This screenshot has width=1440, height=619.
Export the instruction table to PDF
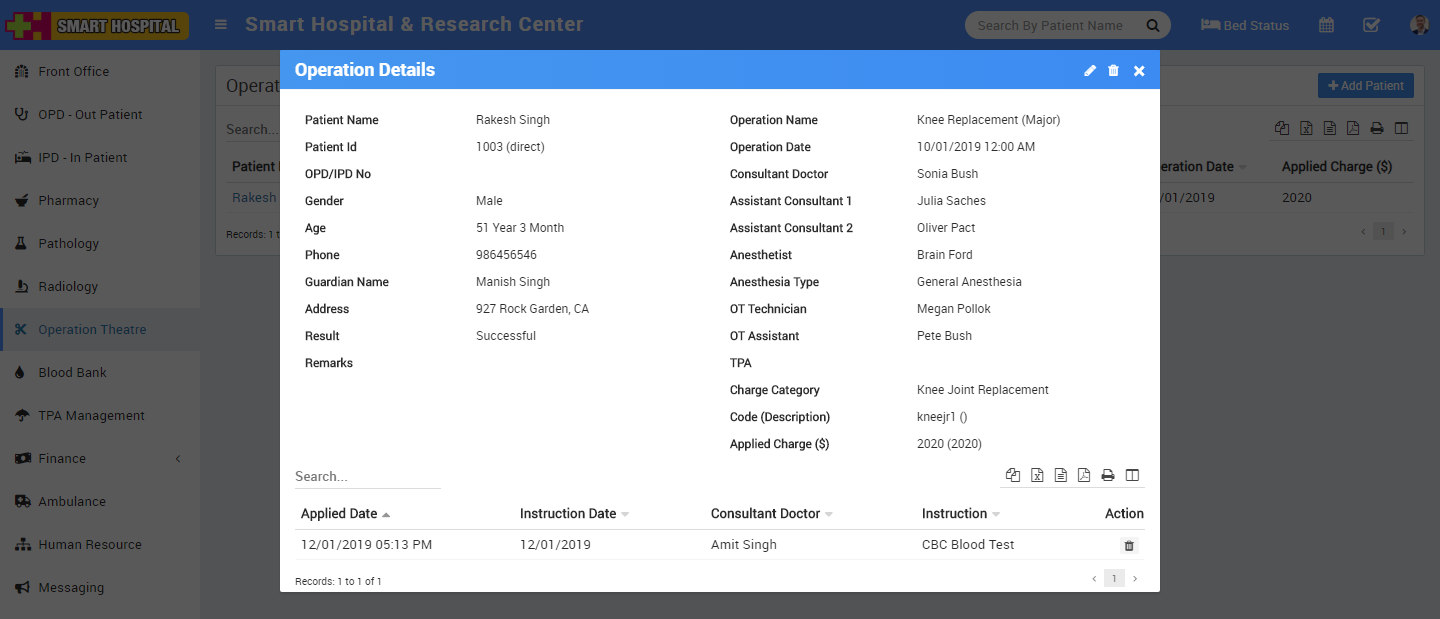tap(1084, 476)
